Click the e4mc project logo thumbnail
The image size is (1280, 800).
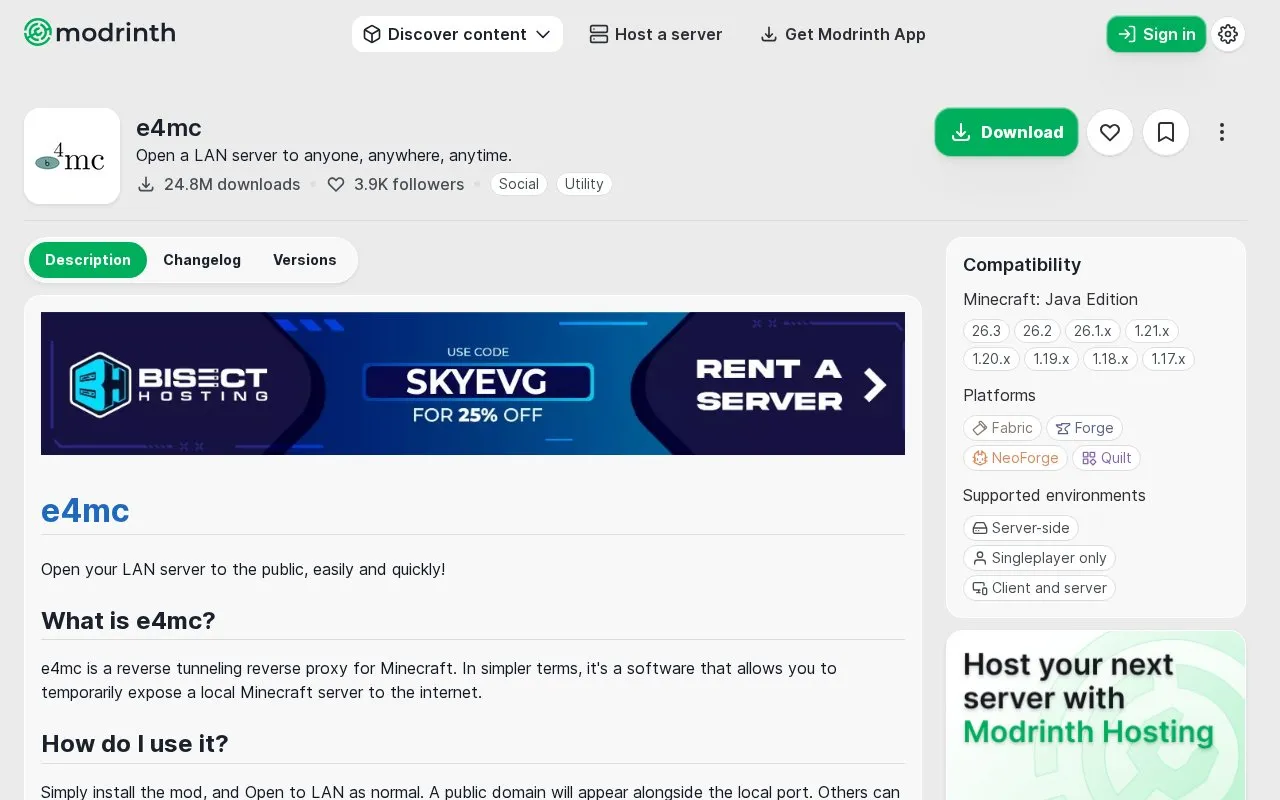72,156
